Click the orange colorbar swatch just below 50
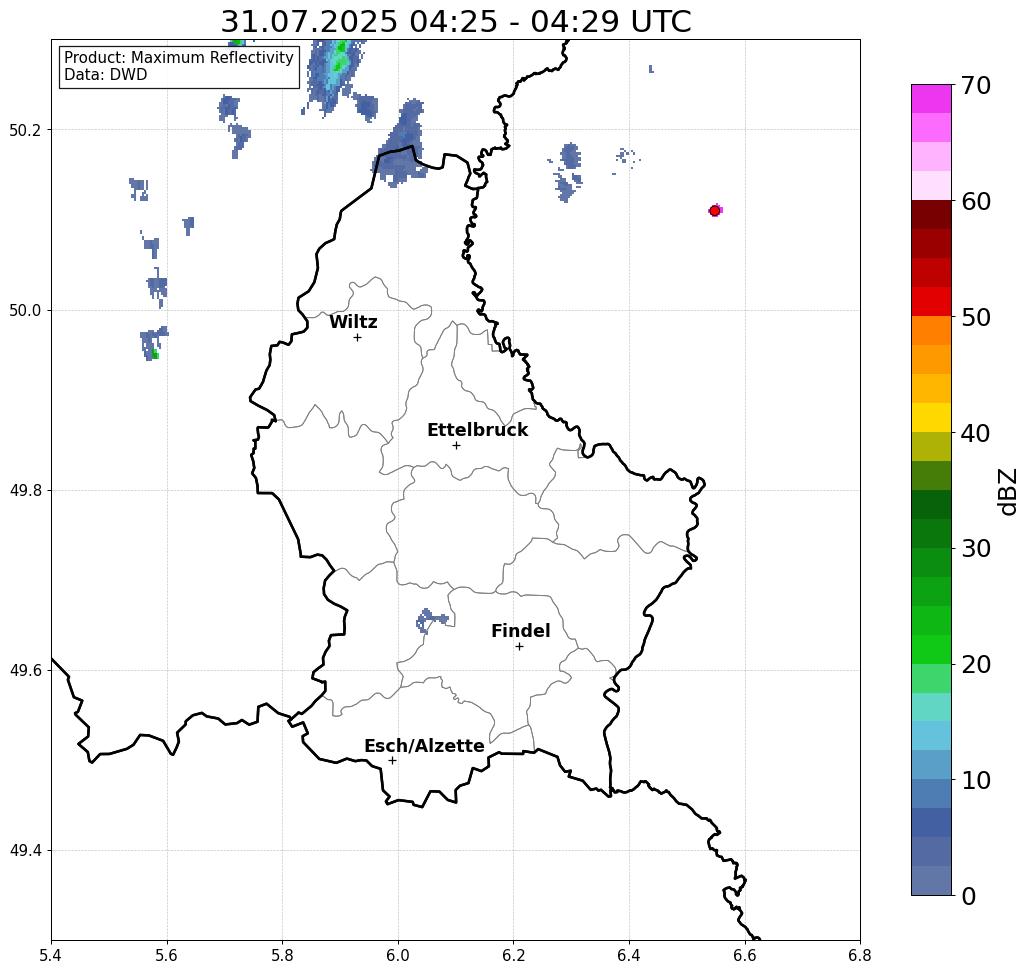Viewport: 1029px width, 973px height. tap(931, 331)
